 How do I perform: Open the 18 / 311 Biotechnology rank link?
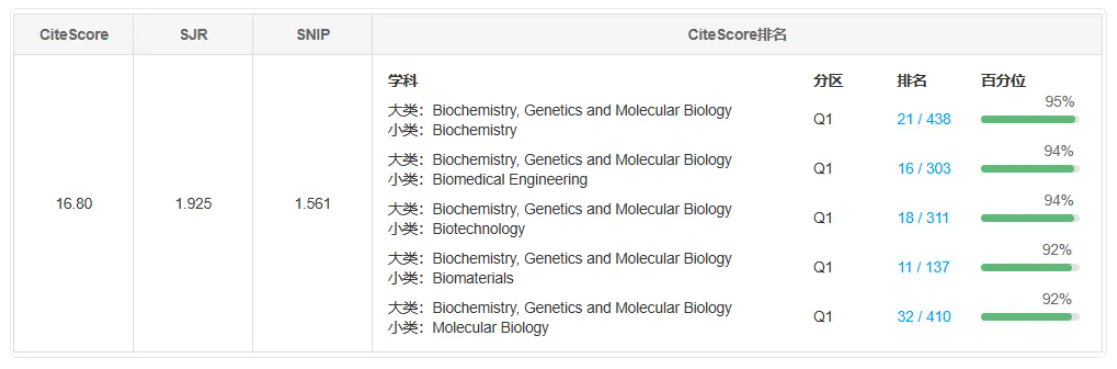[x=923, y=218]
